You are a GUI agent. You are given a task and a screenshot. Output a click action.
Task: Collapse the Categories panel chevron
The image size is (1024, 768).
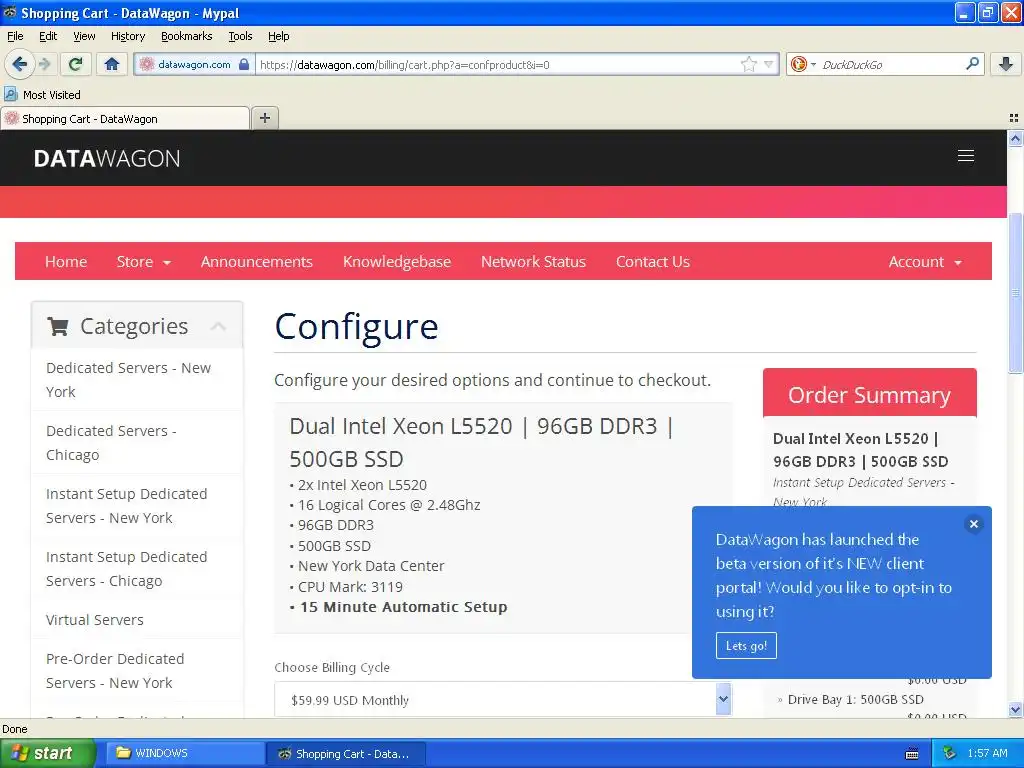[x=219, y=326]
